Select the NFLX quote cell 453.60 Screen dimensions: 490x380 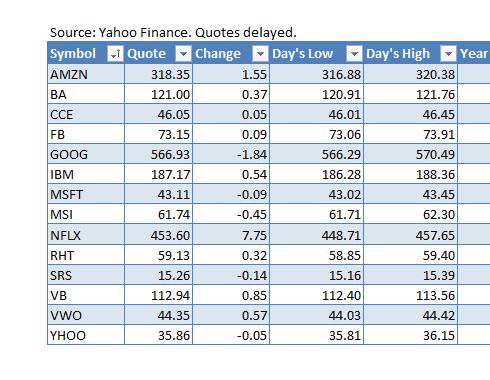(x=159, y=235)
